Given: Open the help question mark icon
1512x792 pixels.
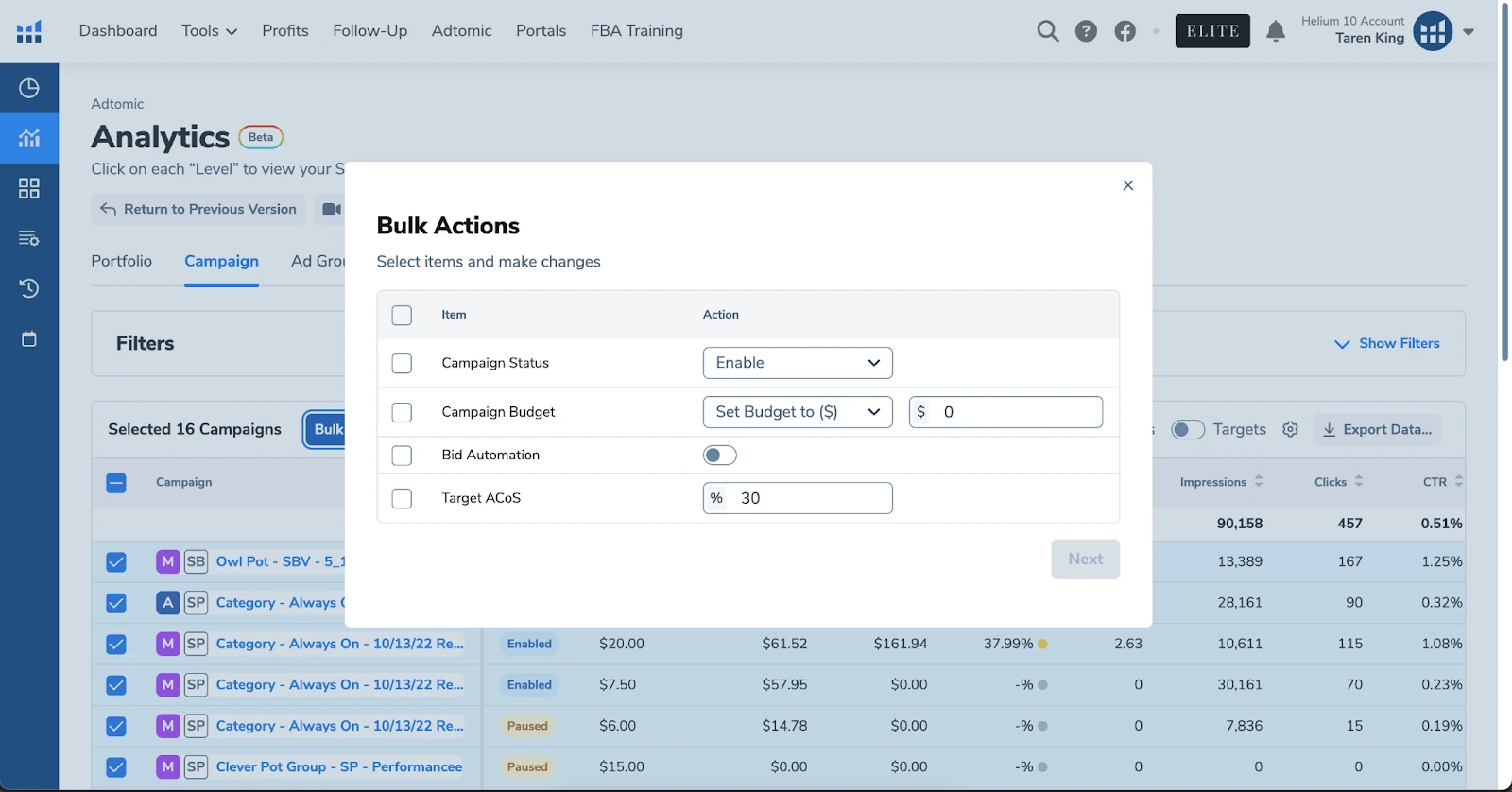Looking at the screenshot, I should coord(1086,31).
